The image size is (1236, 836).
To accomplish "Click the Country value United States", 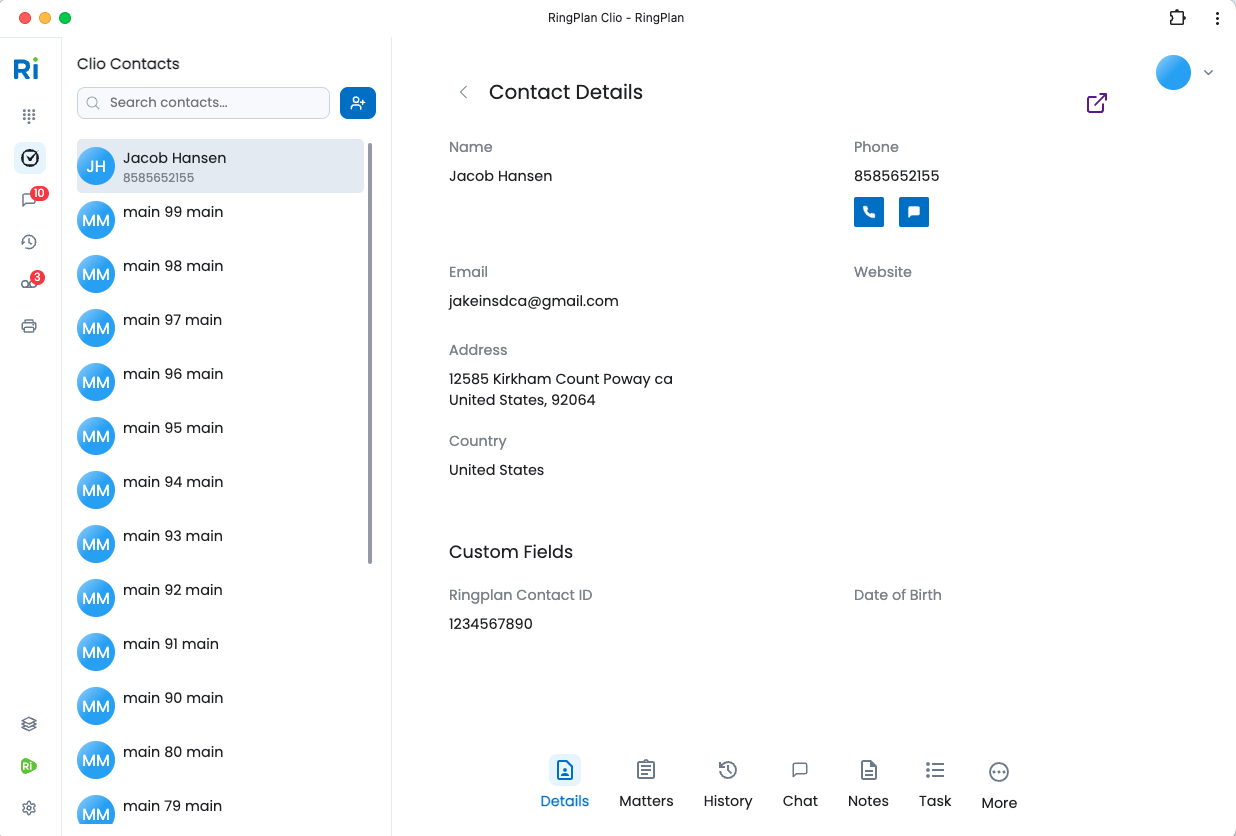I will 496,470.
